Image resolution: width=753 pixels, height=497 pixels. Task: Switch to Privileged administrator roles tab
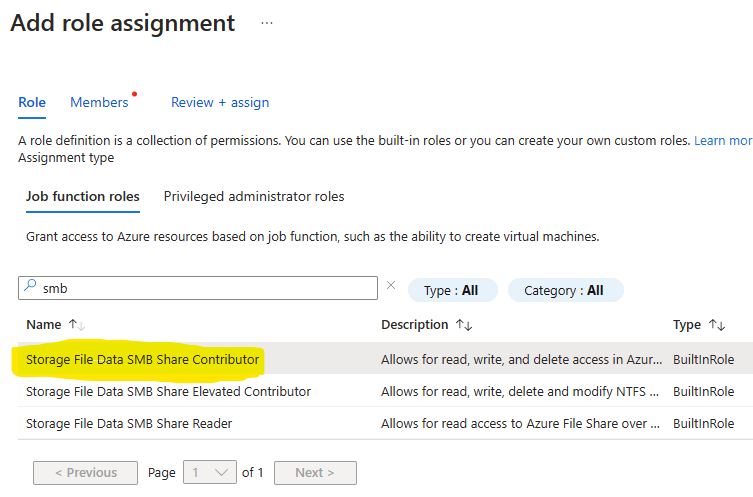pyautogui.click(x=254, y=196)
